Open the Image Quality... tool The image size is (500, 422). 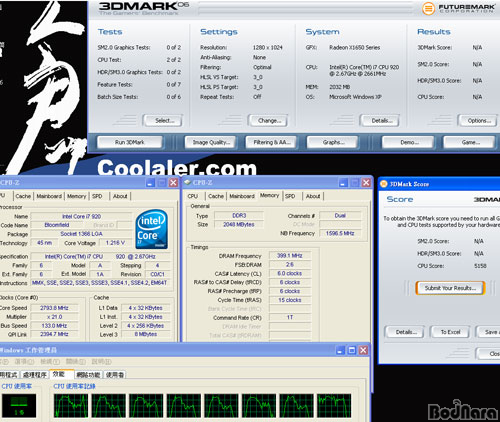(210, 142)
